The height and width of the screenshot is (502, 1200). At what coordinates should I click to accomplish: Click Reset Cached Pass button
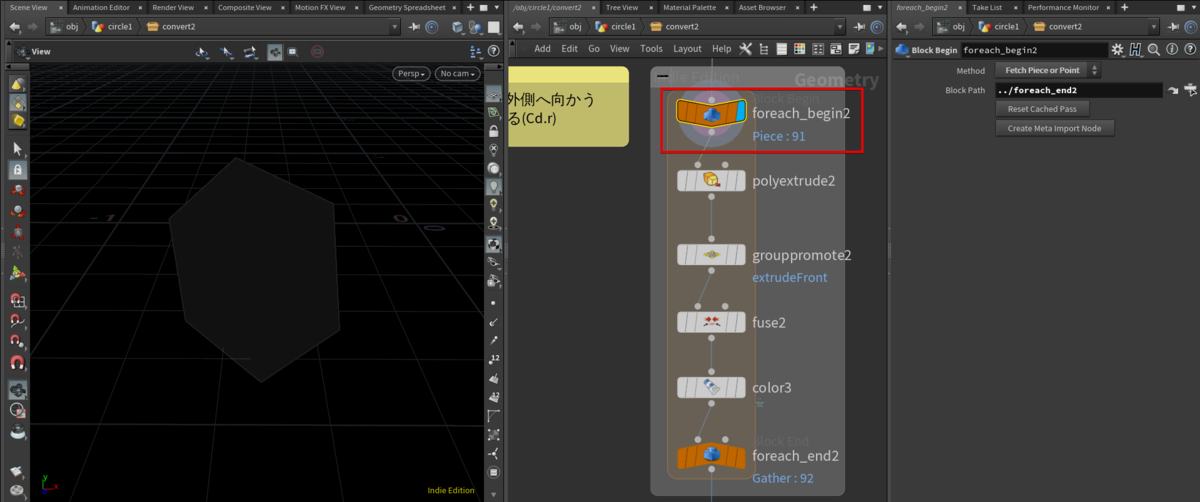(1042, 109)
